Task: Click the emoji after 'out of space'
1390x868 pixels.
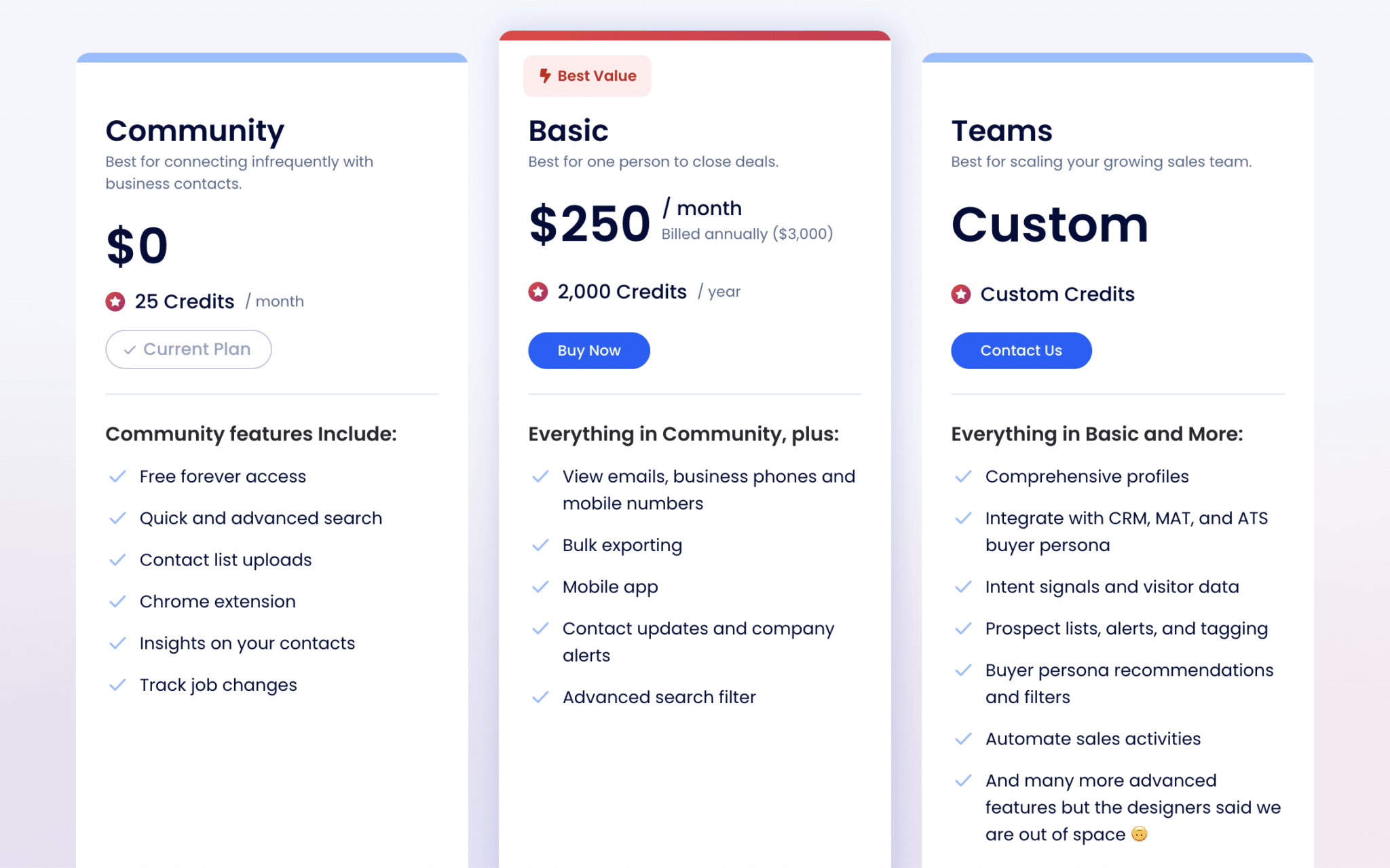Action: coord(1139,834)
